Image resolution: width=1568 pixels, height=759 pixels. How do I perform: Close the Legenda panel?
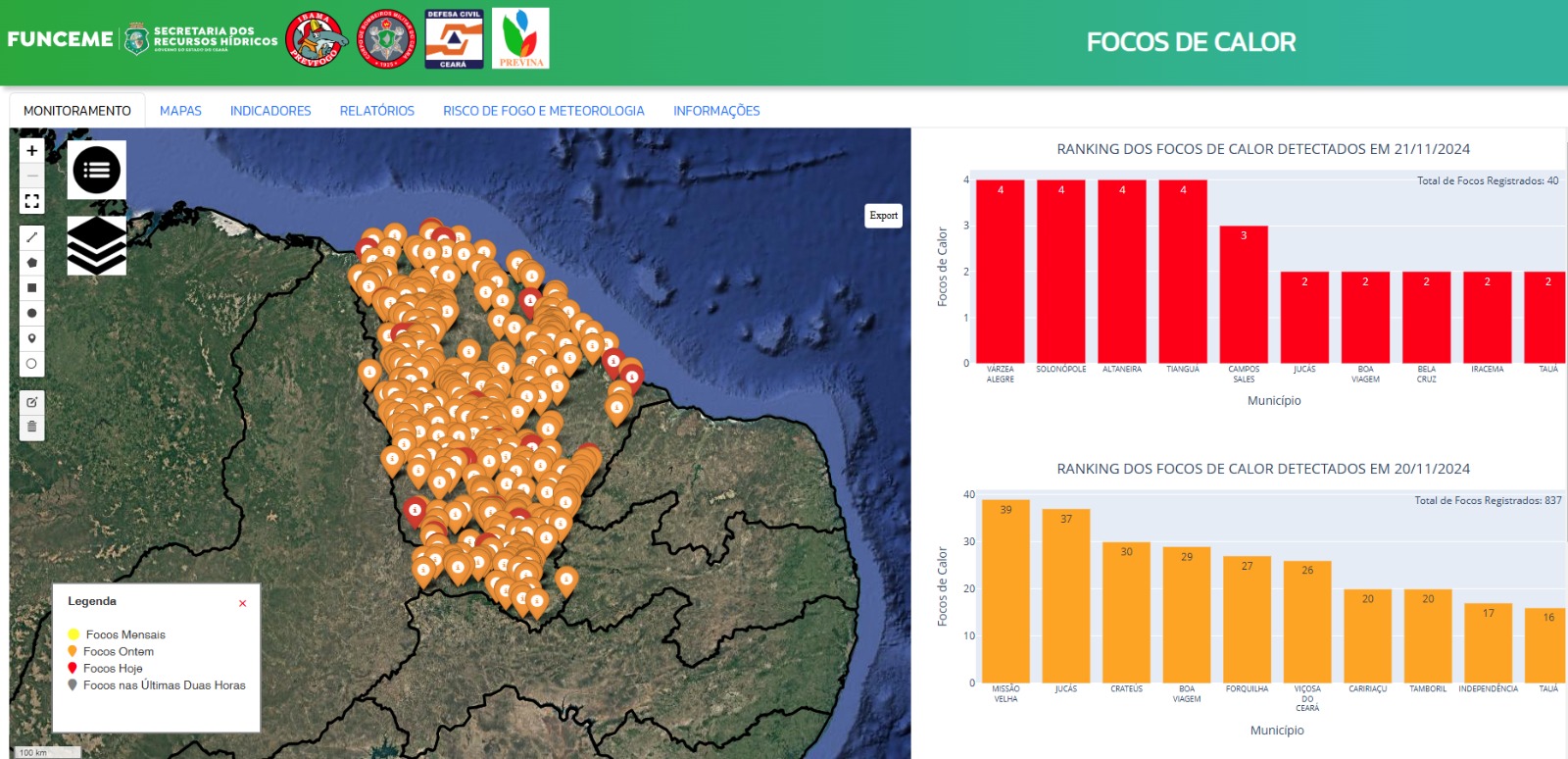tap(242, 603)
